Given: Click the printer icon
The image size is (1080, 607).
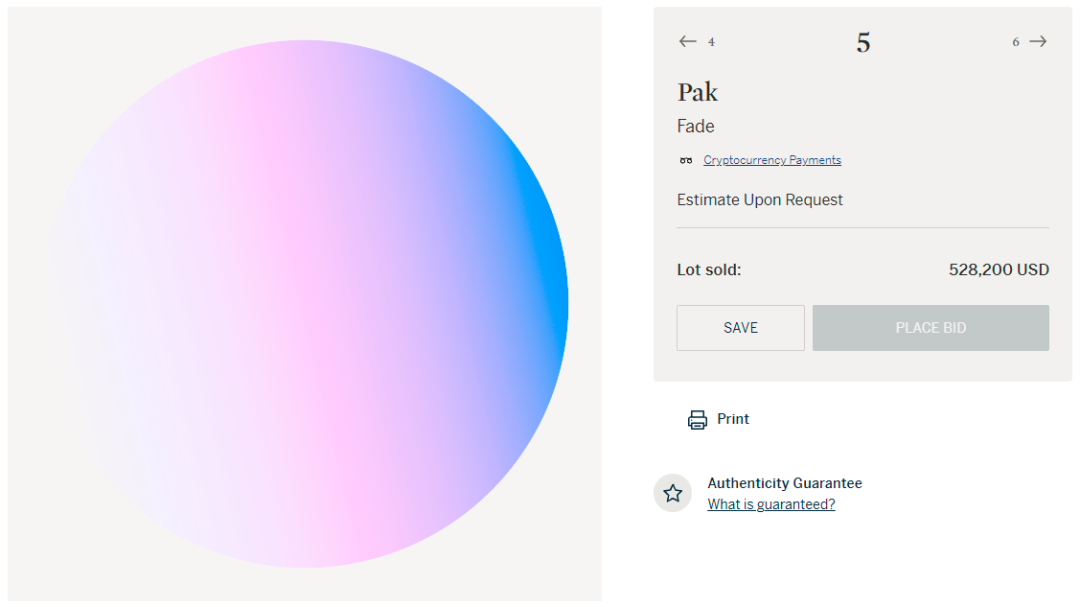Looking at the screenshot, I should (697, 420).
